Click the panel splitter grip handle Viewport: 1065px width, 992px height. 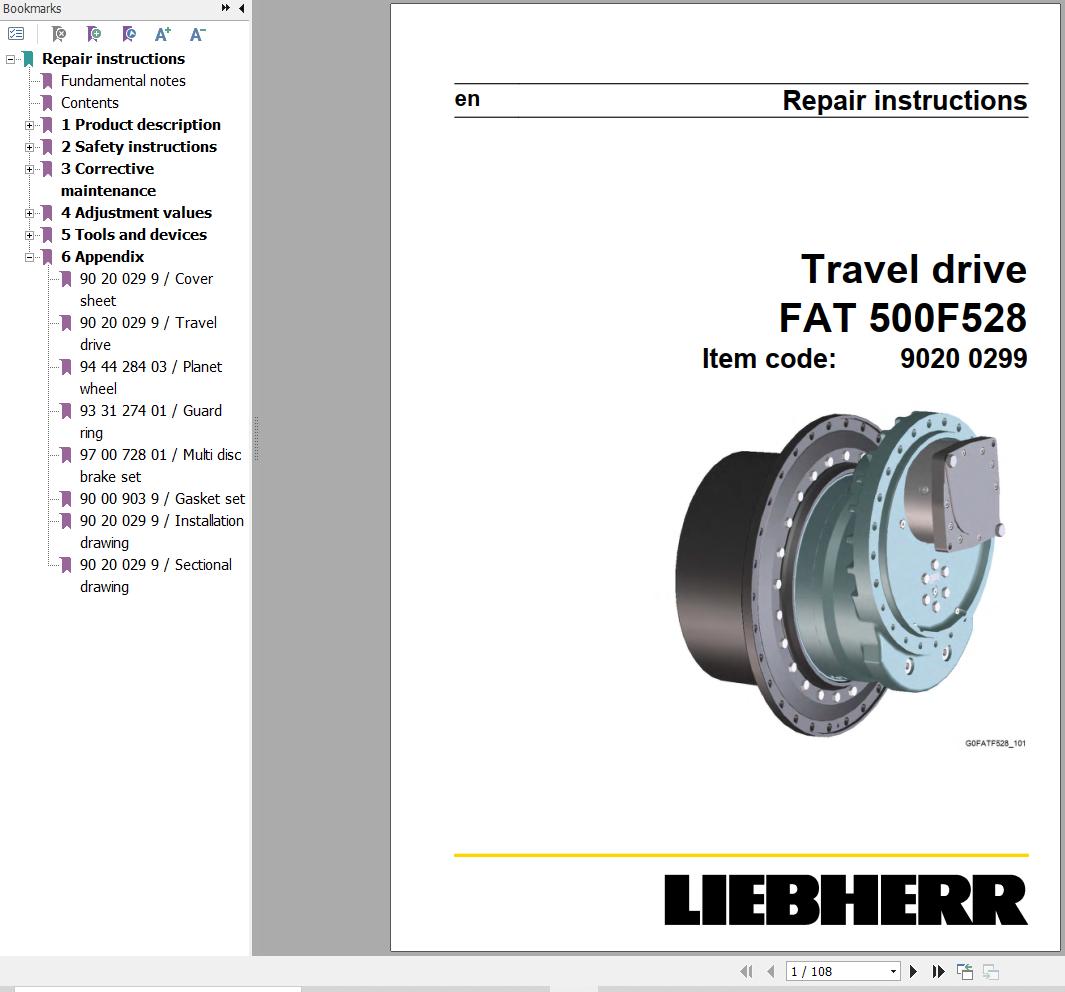(x=256, y=439)
